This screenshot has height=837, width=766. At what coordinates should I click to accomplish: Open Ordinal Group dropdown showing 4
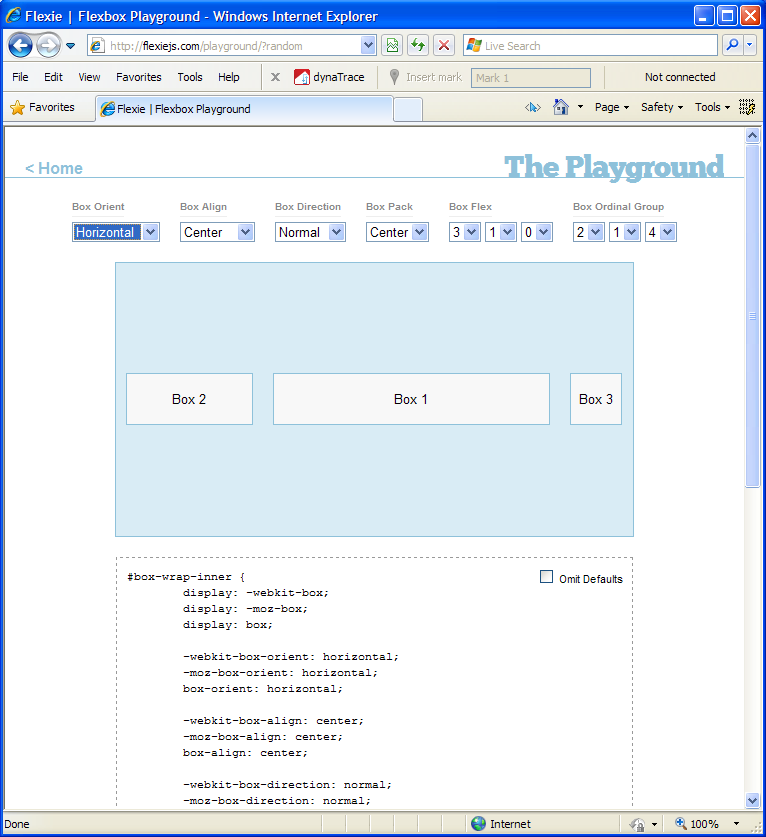[x=661, y=232]
